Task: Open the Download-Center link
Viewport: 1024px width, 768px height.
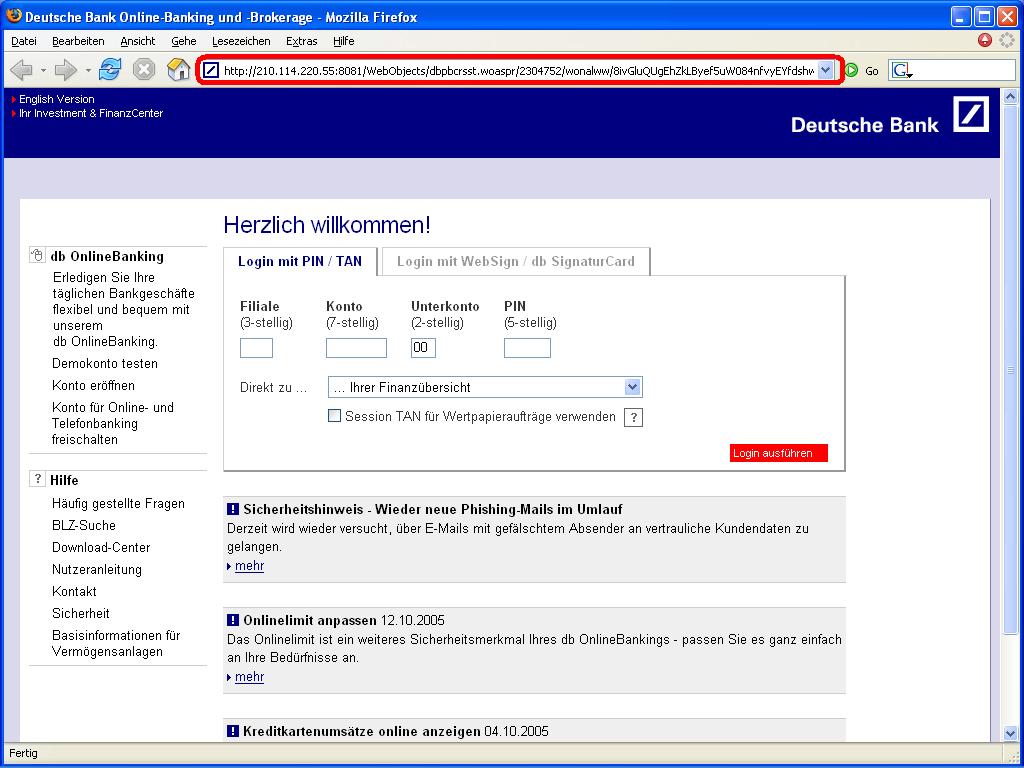Action: point(101,547)
